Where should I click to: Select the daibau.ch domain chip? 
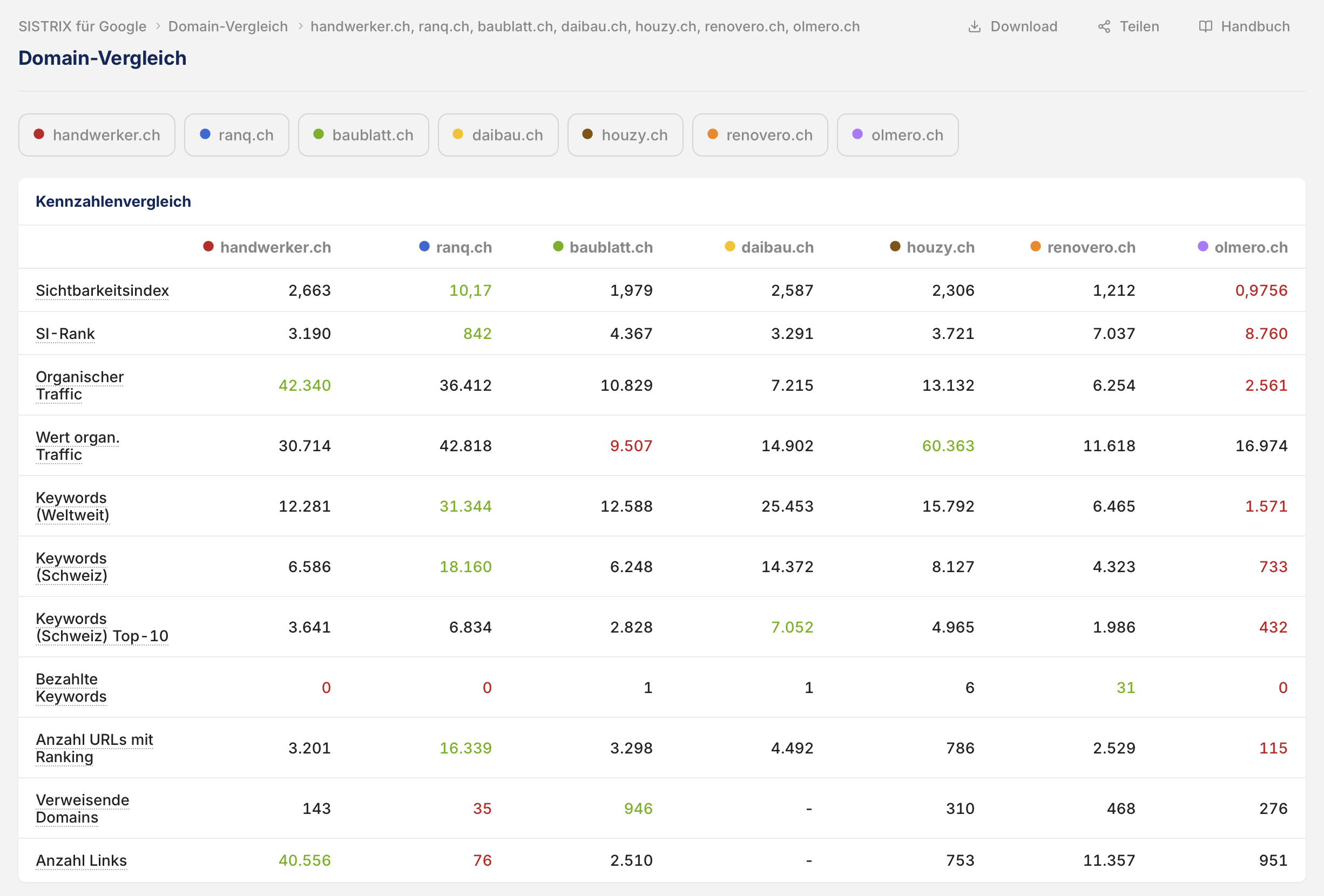[498, 135]
